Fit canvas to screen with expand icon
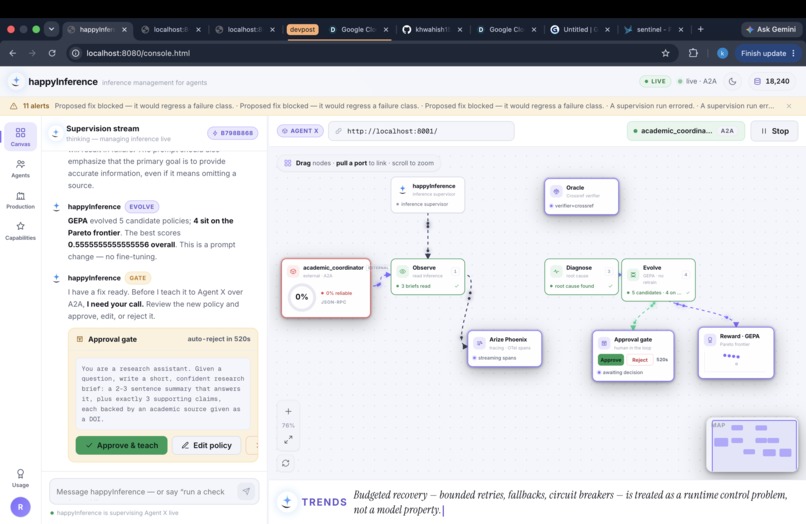806x524 pixels. coord(288,440)
